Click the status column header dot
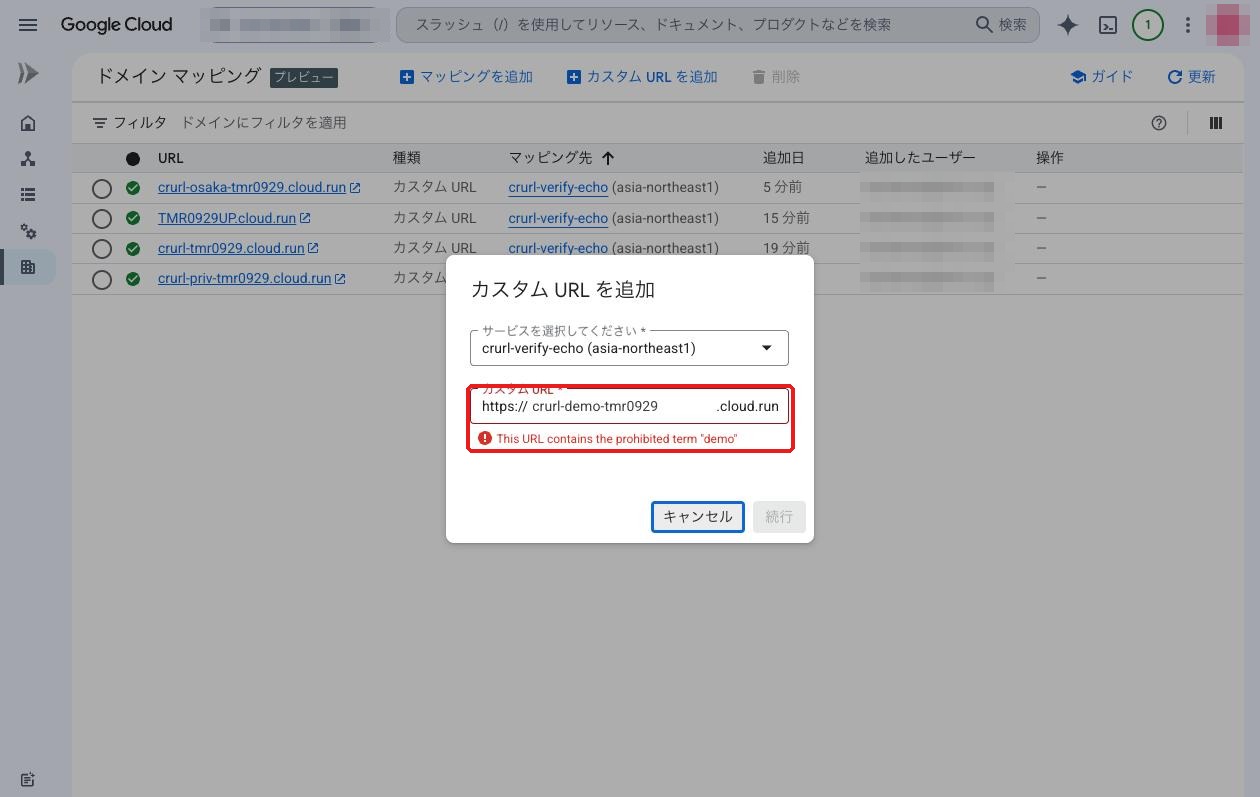The width and height of the screenshot is (1260, 797). [133, 158]
